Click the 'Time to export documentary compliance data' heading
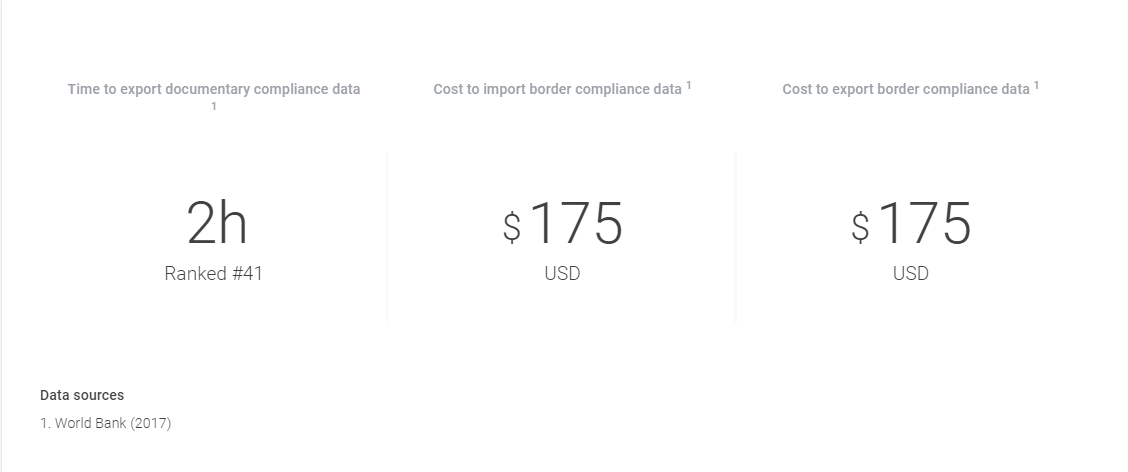Image resolution: width=1128 pixels, height=472 pixels. 213,89
